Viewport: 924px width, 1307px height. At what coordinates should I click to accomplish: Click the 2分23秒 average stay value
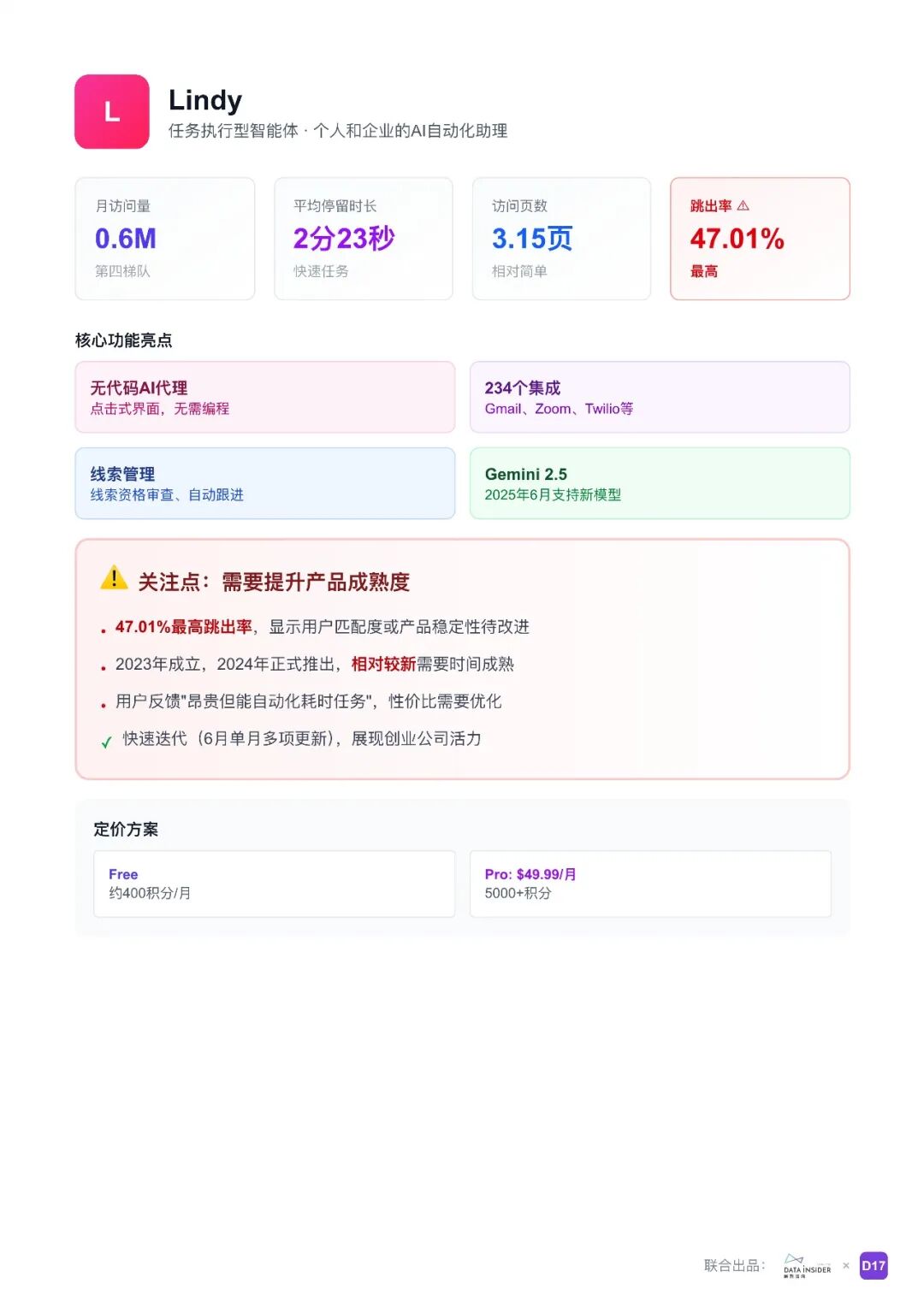click(344, 238)
